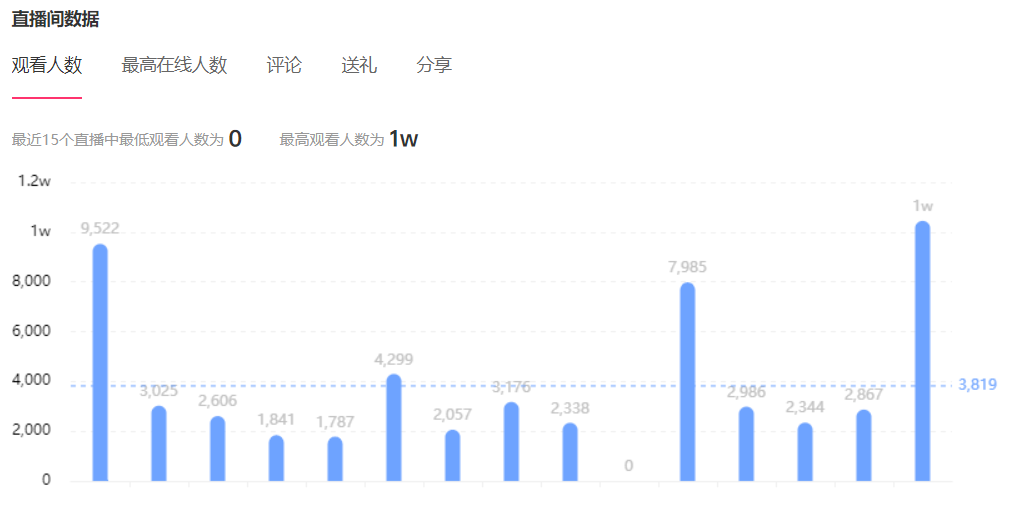Click the bar labeled 4,299

point(394,428)
